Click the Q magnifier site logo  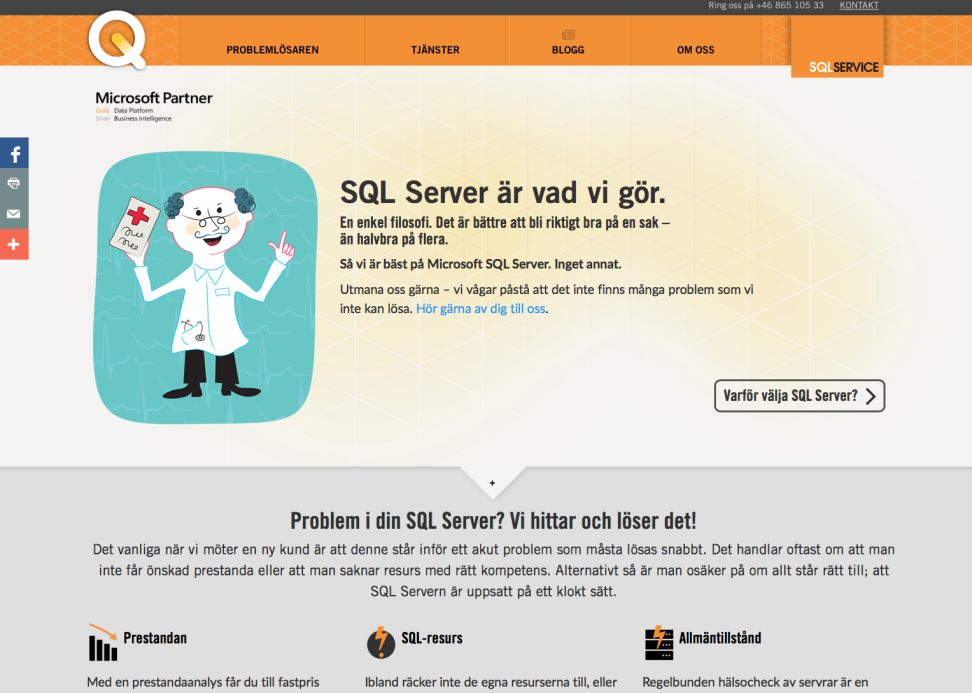click(x=117, y=39)
